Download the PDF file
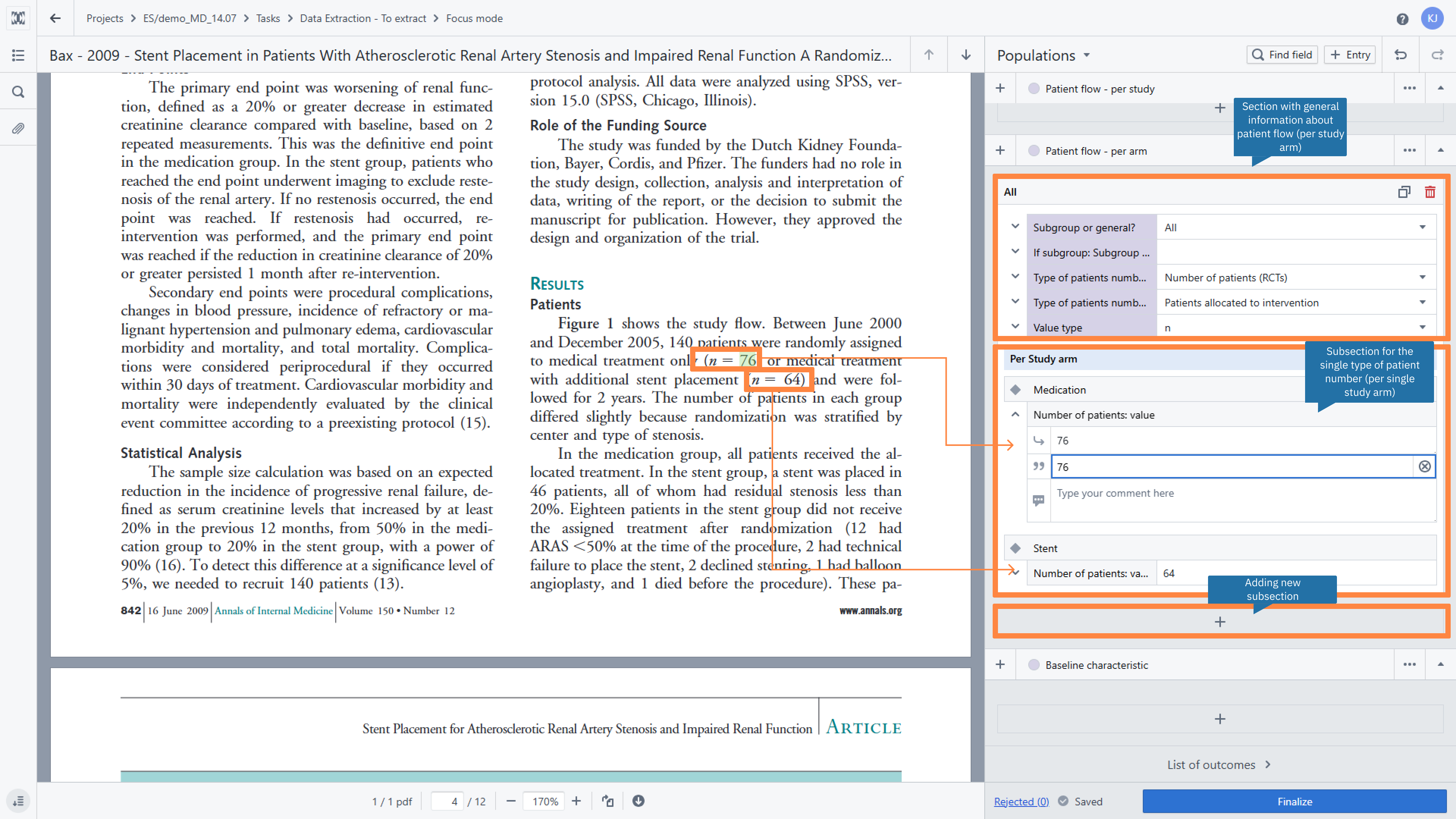 [638, 801]
